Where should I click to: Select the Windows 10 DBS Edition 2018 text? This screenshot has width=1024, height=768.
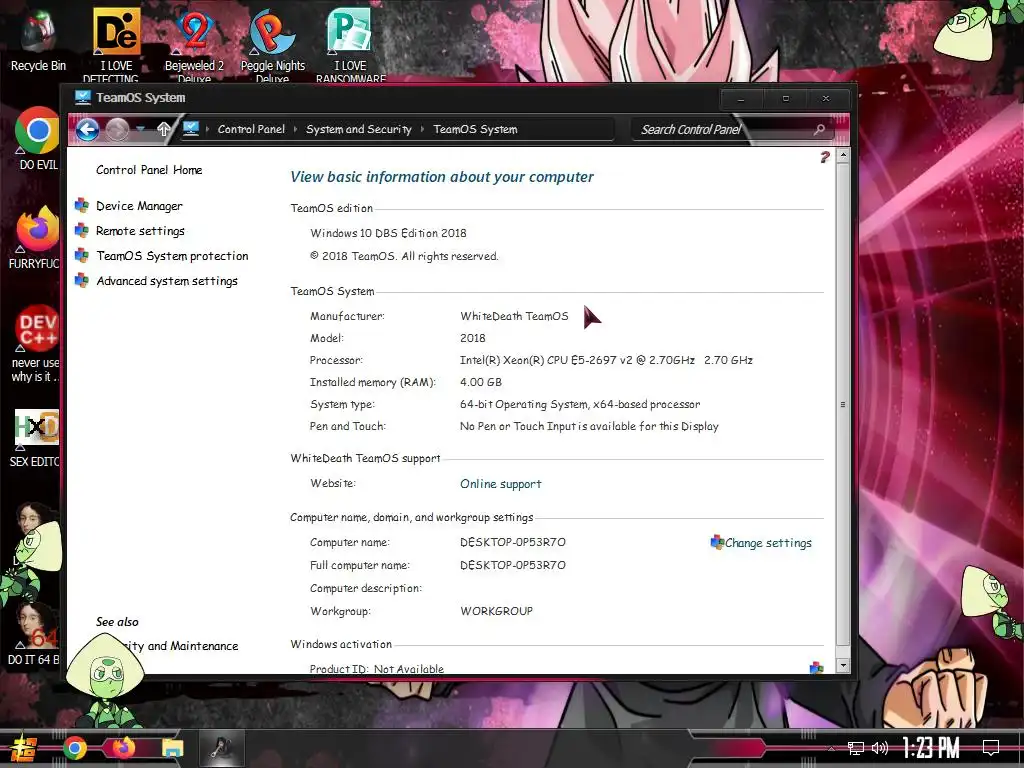388,233
